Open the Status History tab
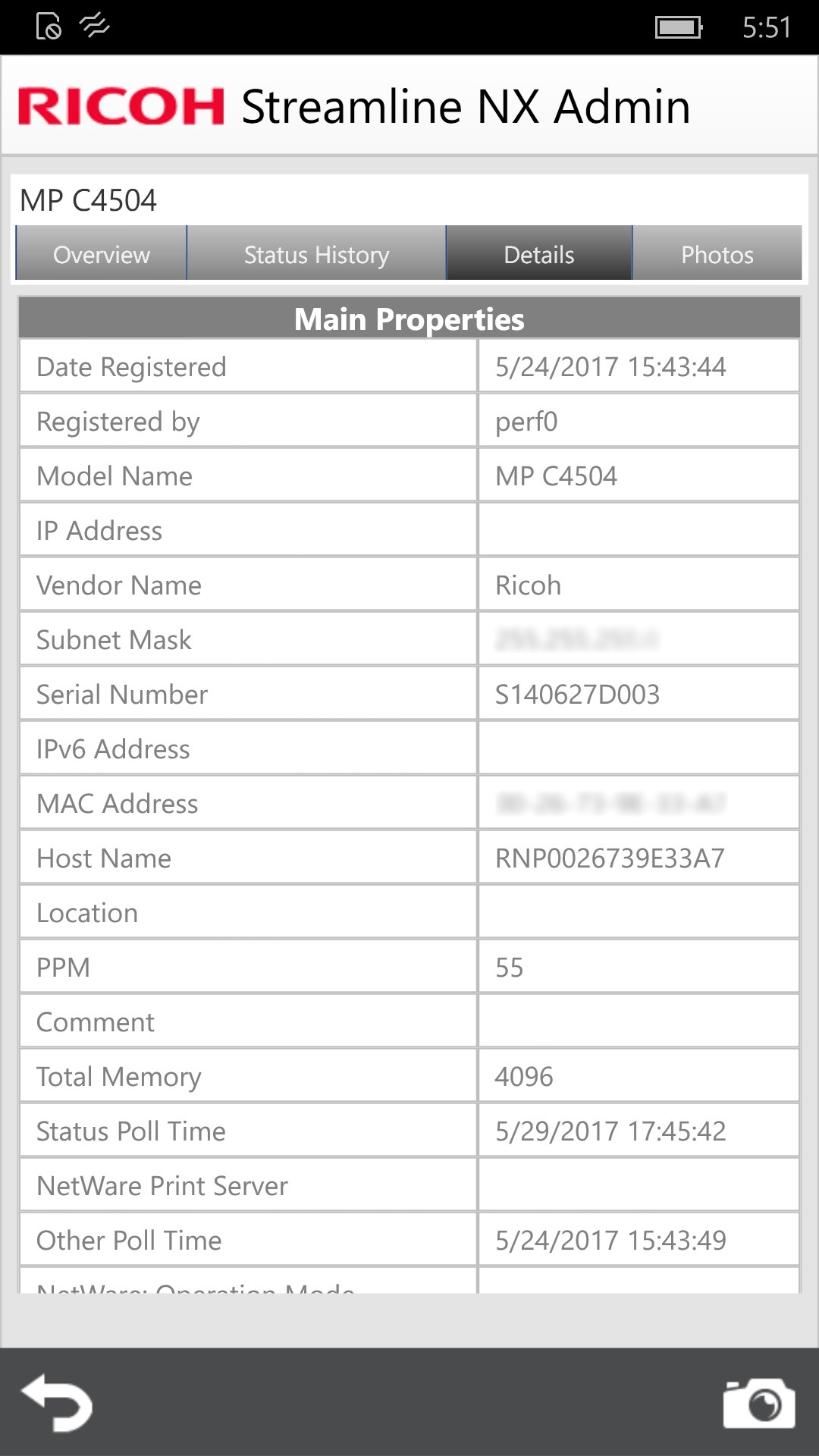This screenshot has width=819, height=1456. click(316, 253)
